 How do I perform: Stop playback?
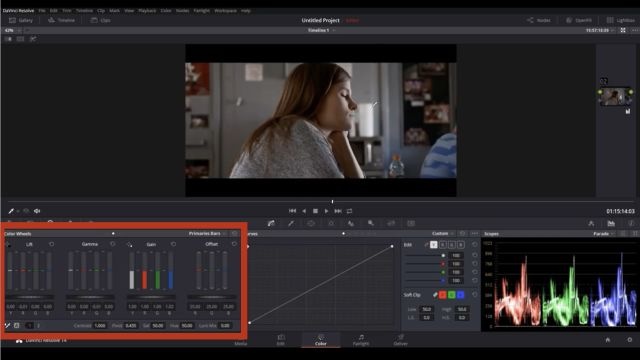click(x=315, y=211)
